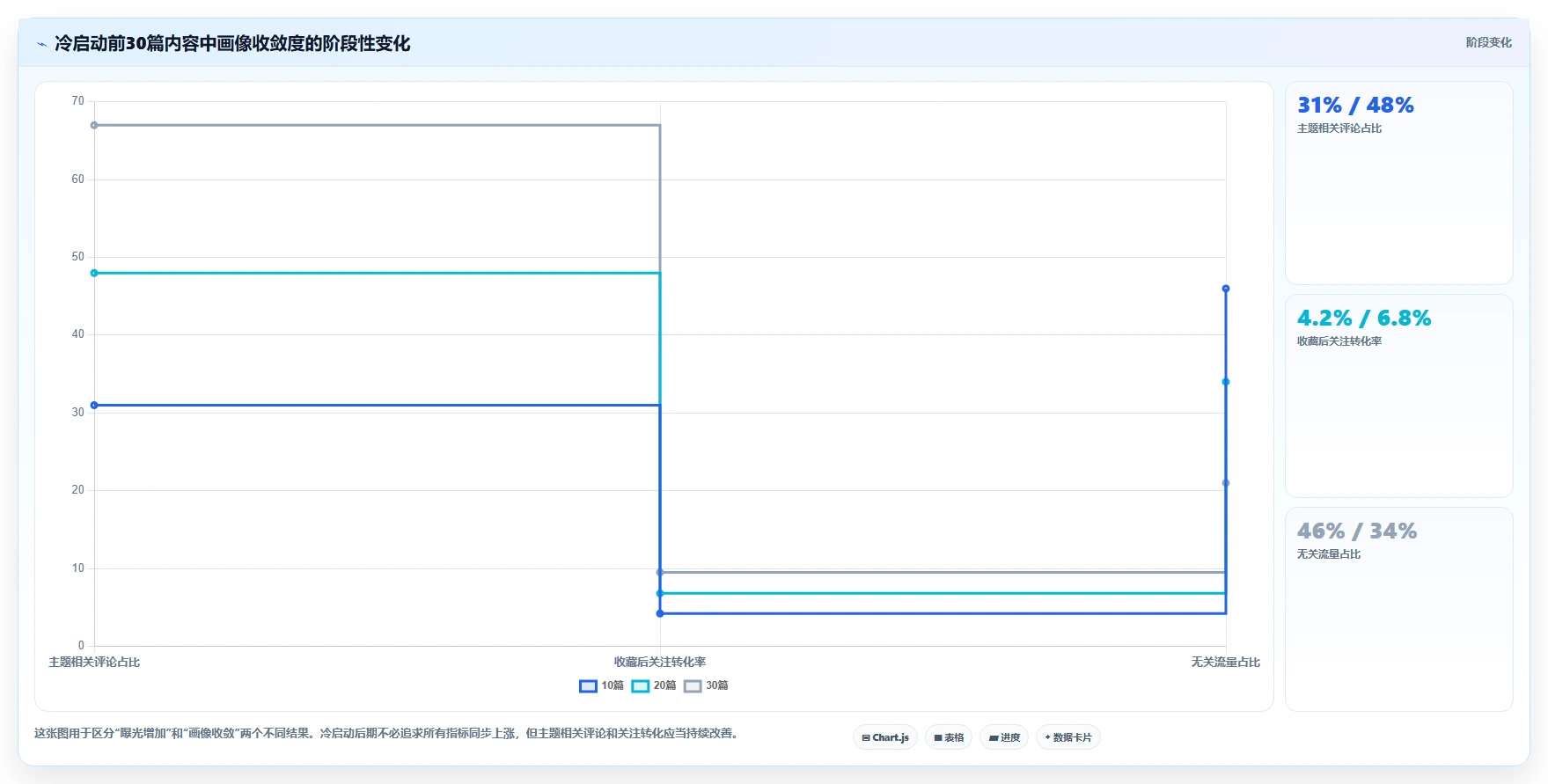
Task: Click the 无关流量占比 caption in the stat card
Action: 1329,554
